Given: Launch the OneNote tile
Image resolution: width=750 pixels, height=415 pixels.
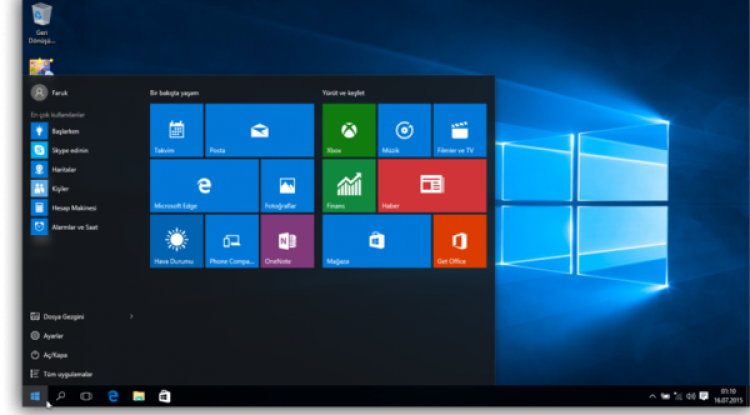Looking at the screenshot, I should pyautogui.click(x=287, y=241).
